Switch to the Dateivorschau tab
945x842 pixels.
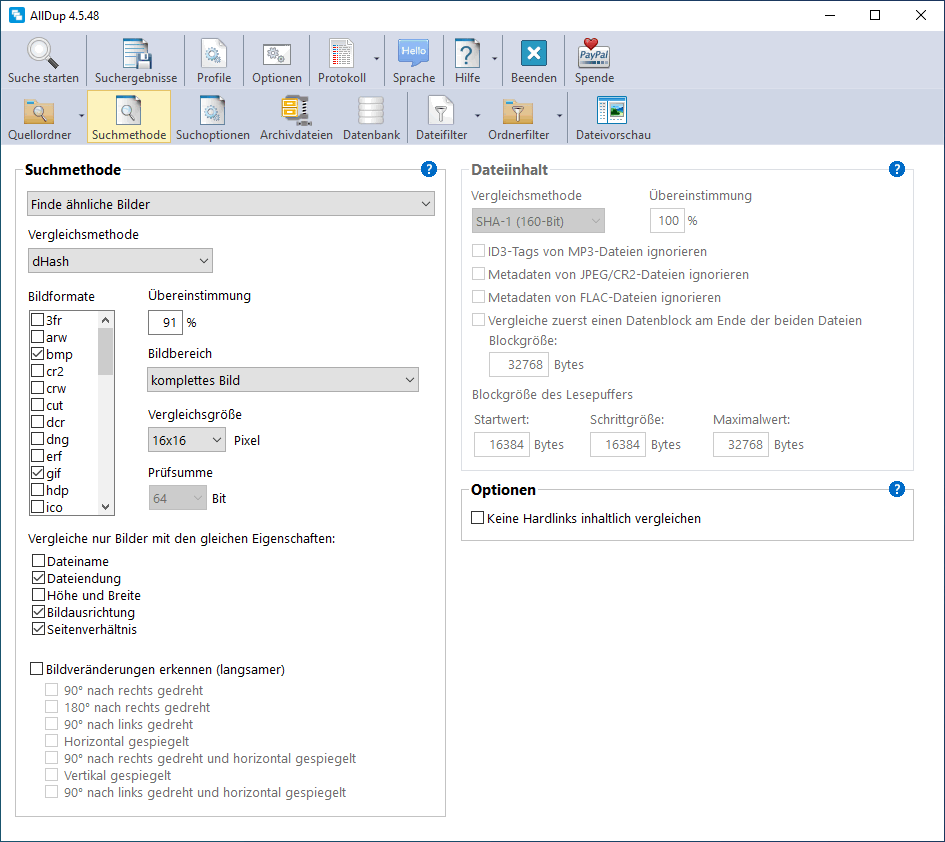coord(612,117)
